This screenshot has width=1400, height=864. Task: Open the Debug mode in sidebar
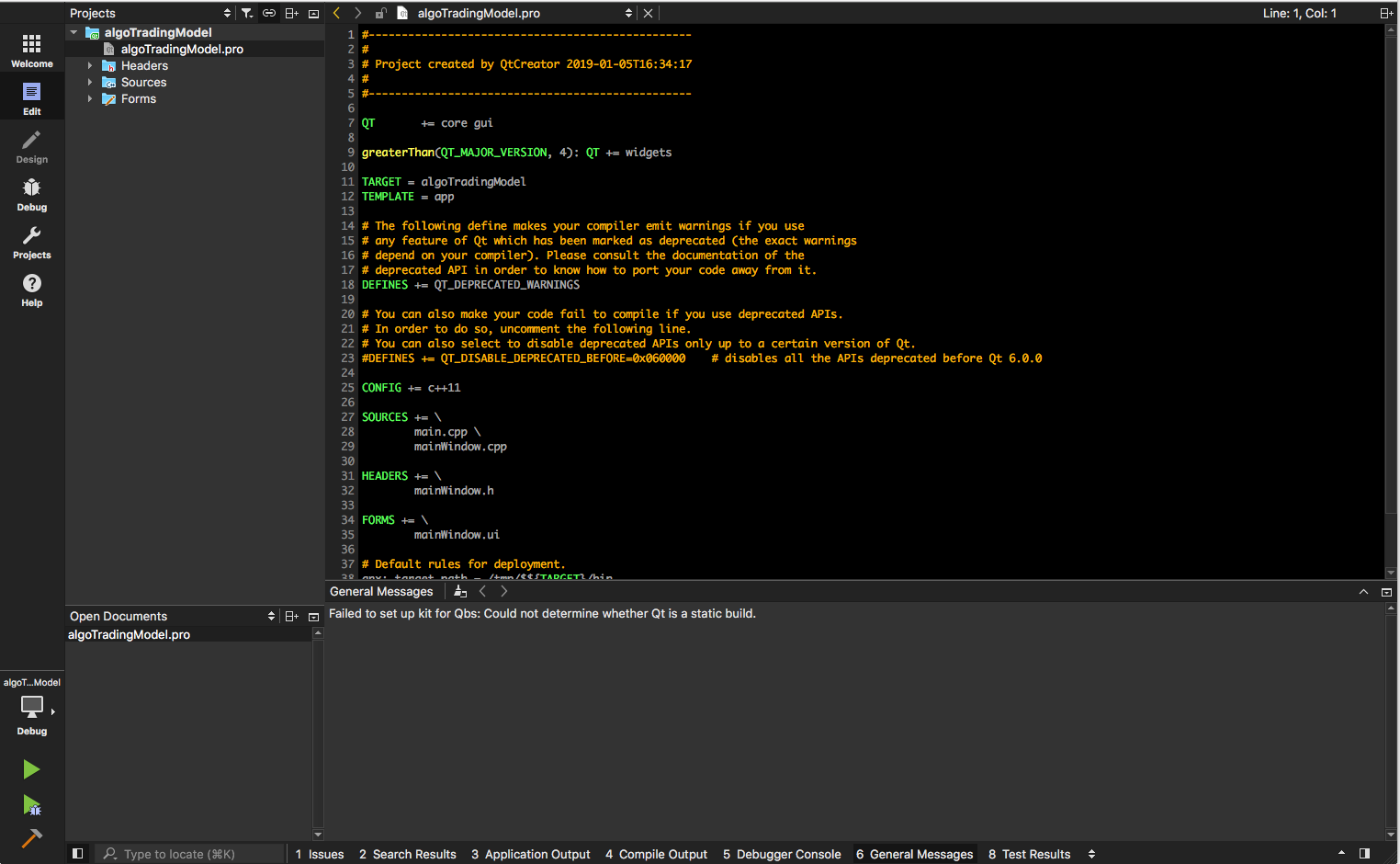pos(32,194)
